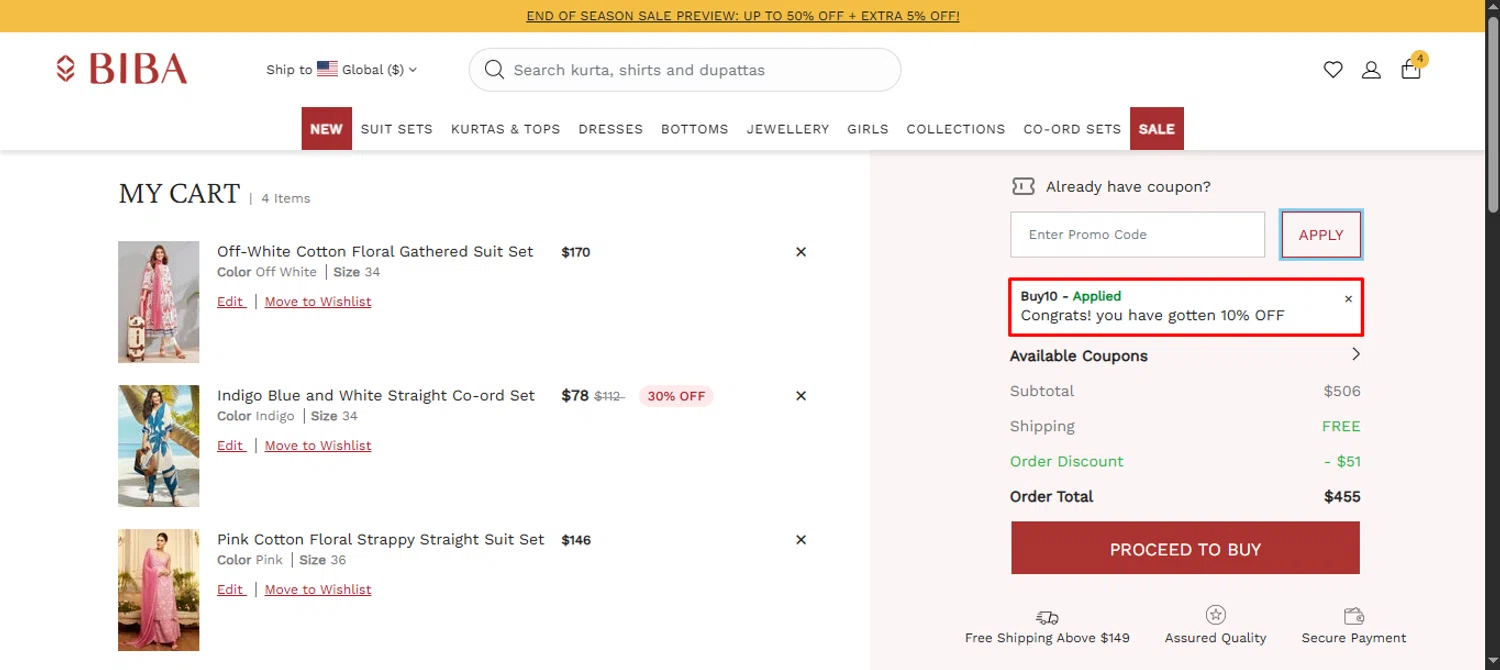Viewport: 1500px width, 670px height.
Task: Open the BOTTOMS menu
Action: point(694,129)
